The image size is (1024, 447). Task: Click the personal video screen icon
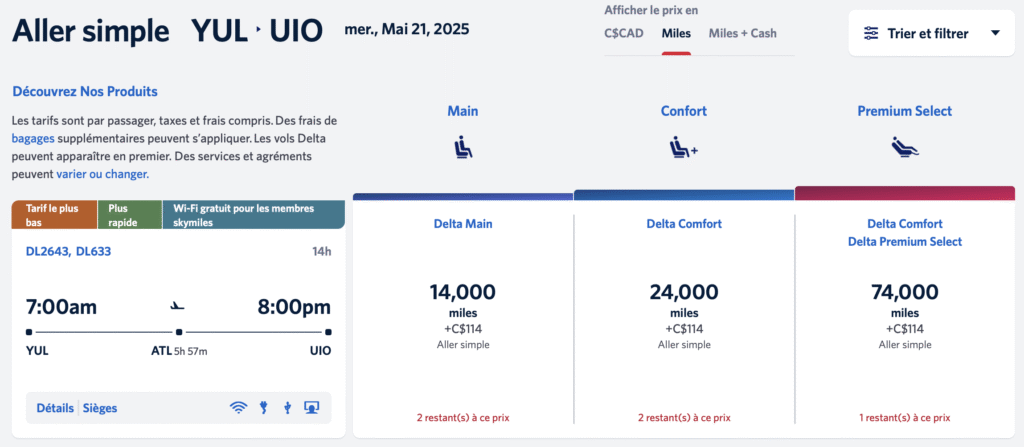point(311,407)
